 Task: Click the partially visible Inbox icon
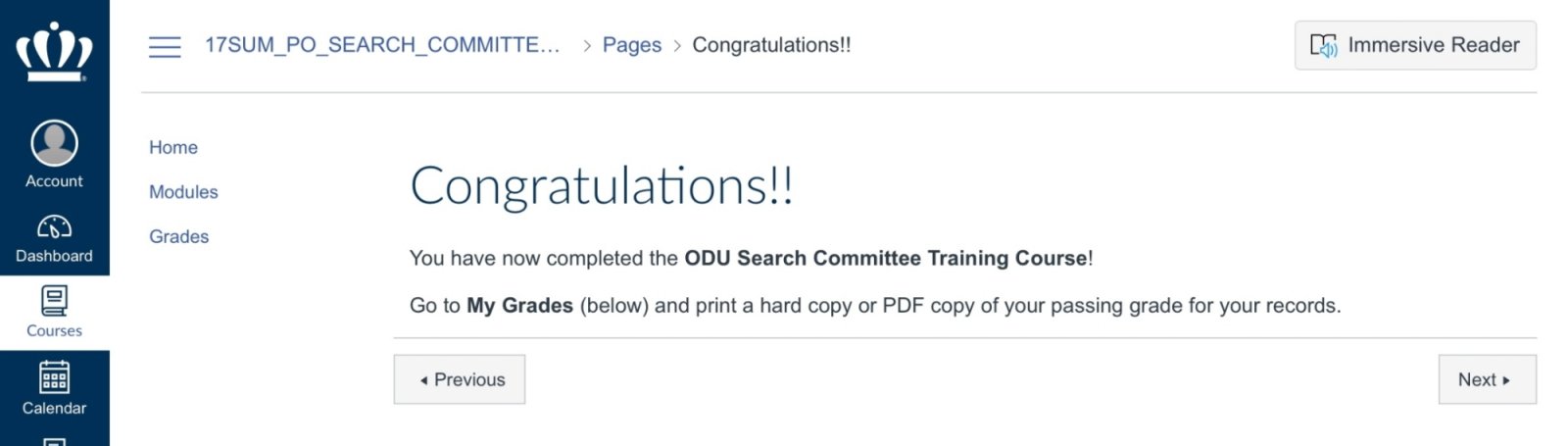[54, 441]
